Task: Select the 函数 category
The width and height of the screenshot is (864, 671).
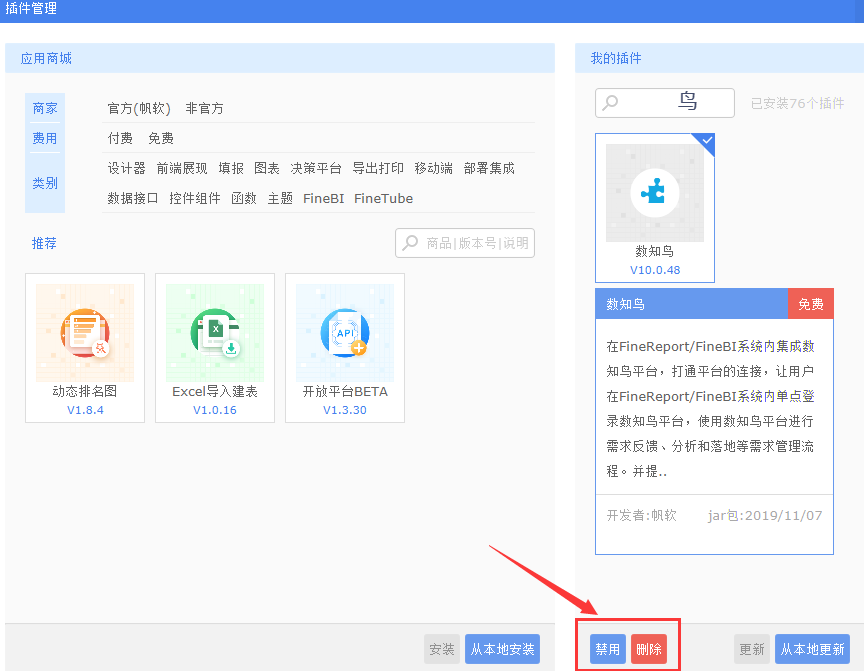Action: tap(244, 198)
